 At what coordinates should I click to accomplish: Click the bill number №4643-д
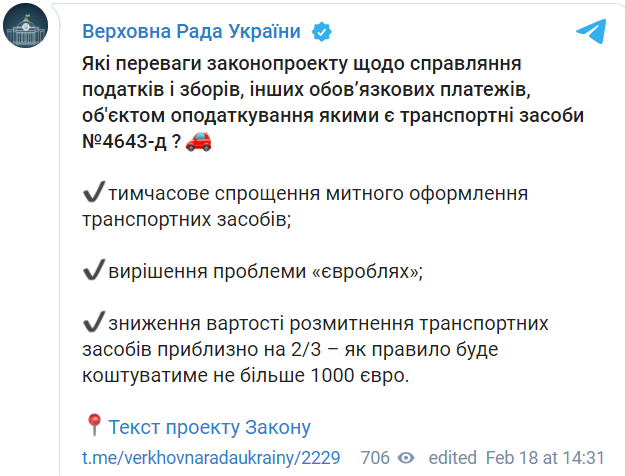[x=124, y=141]
